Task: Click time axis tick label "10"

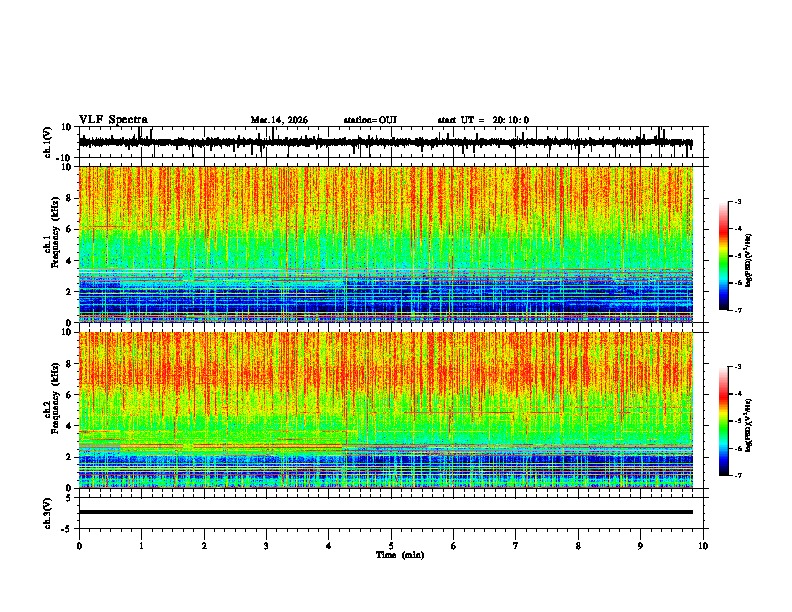Action: pyautogui.click(x=703, y=546)
